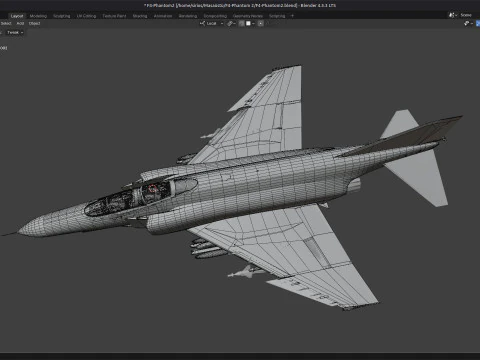Screen dimensions: 480x360
Task: Open the Compositing workspace tab
Action: (x=215, y=16)
